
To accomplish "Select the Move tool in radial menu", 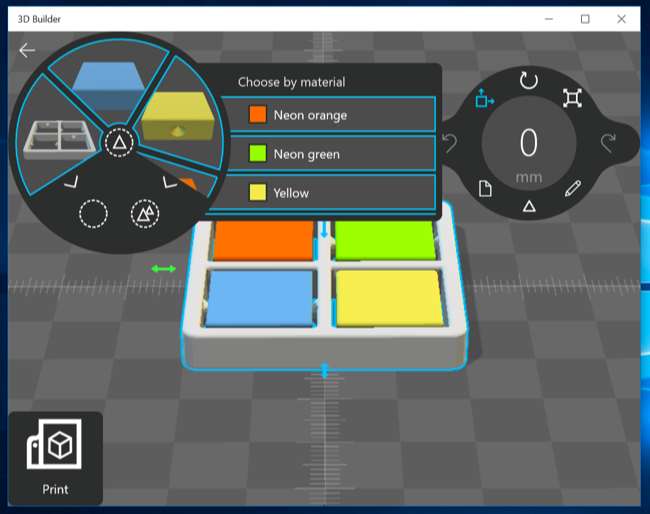I will tap(485, 98).
